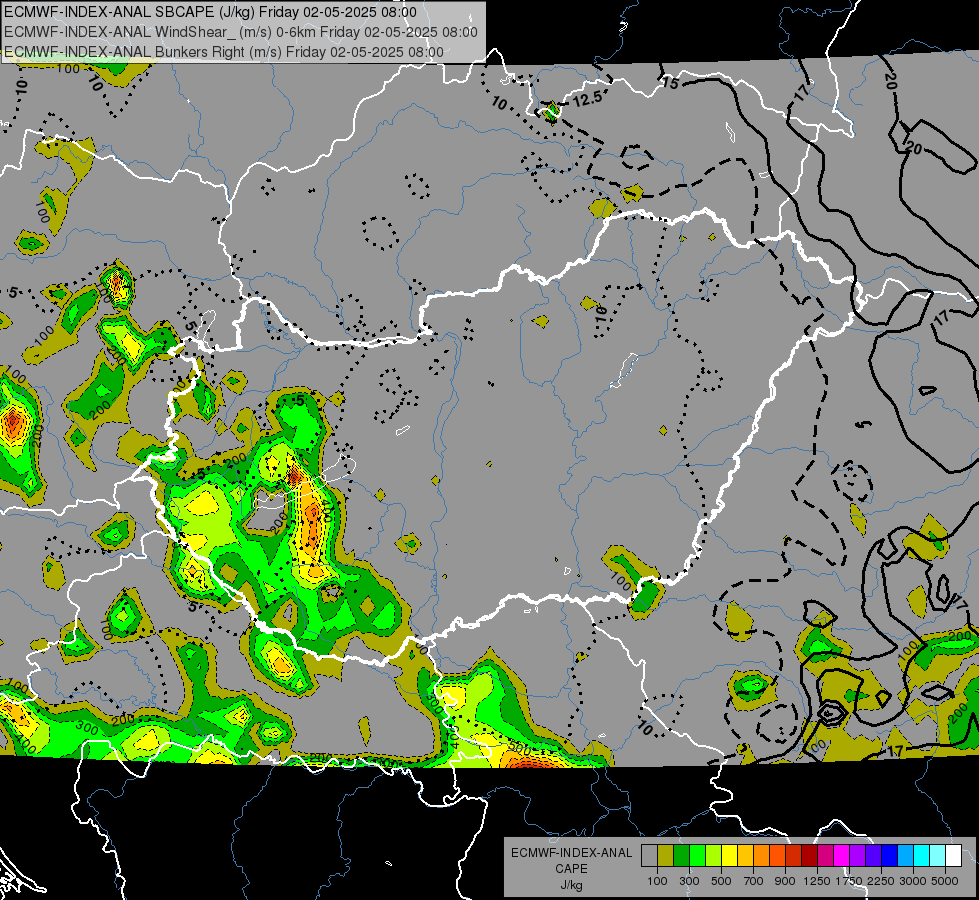Click the ECMWF-INDEX-ANAL label in the legend
Image resolution: width=979 pixels, height=900 pixels.
571,853
